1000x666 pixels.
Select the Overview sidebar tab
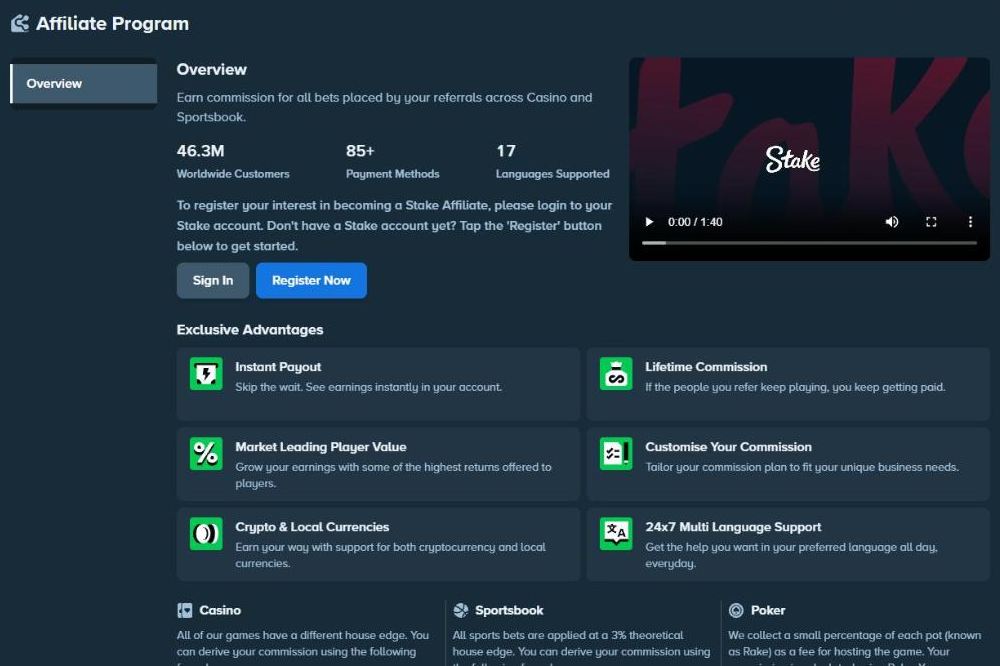pyautogui.click(x=84, y=84)
